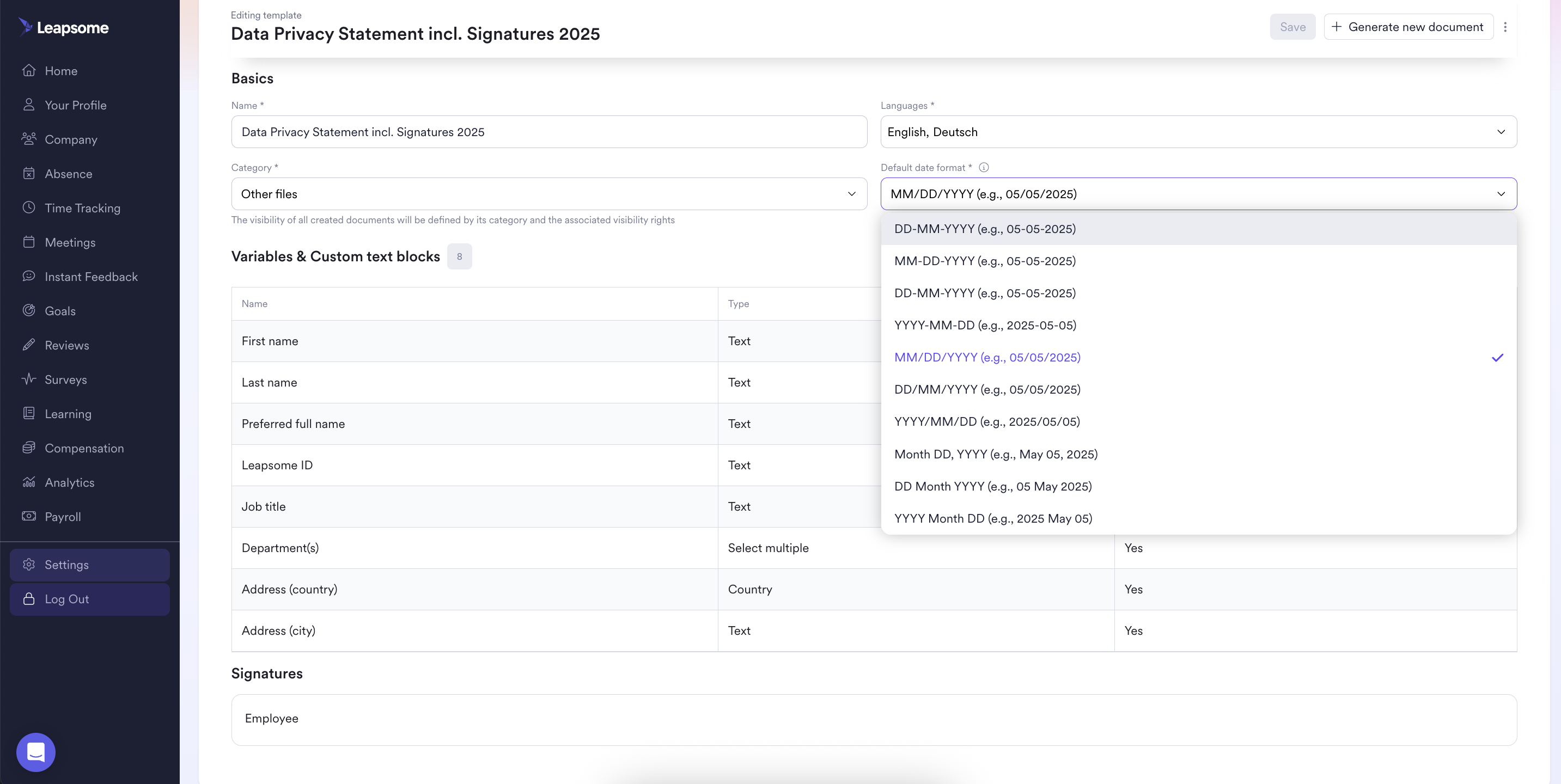Click the template Name input field

click(548, 132)
